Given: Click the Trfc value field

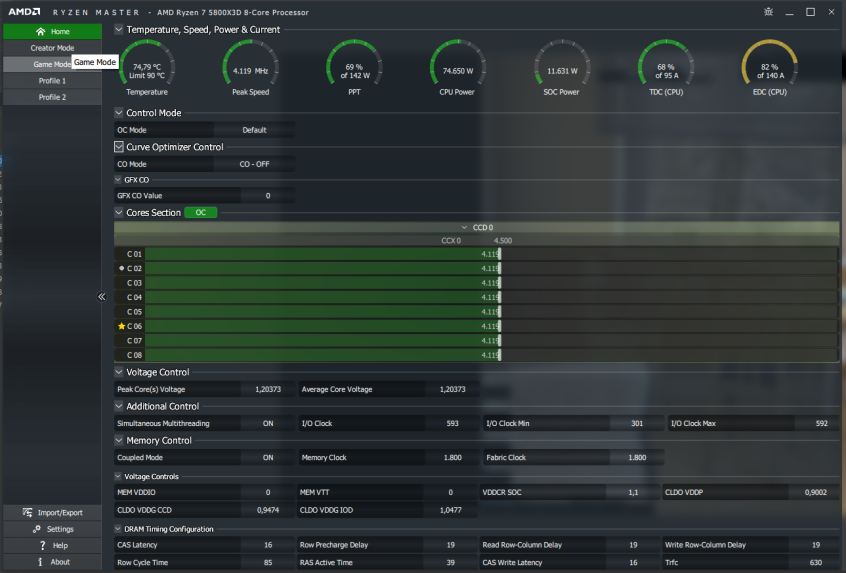Looking at the screenshot, I should 815,562.
